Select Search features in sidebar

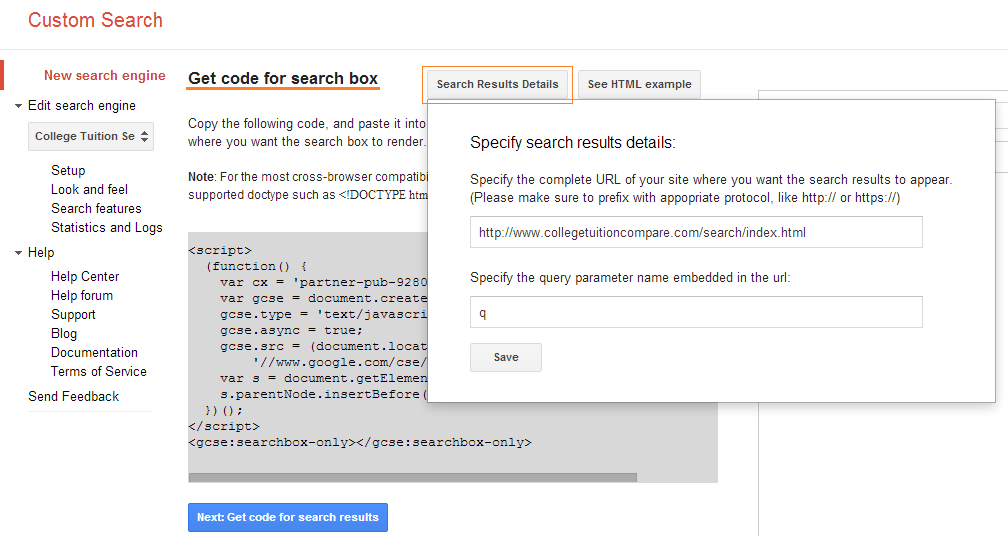pos(96,208)
